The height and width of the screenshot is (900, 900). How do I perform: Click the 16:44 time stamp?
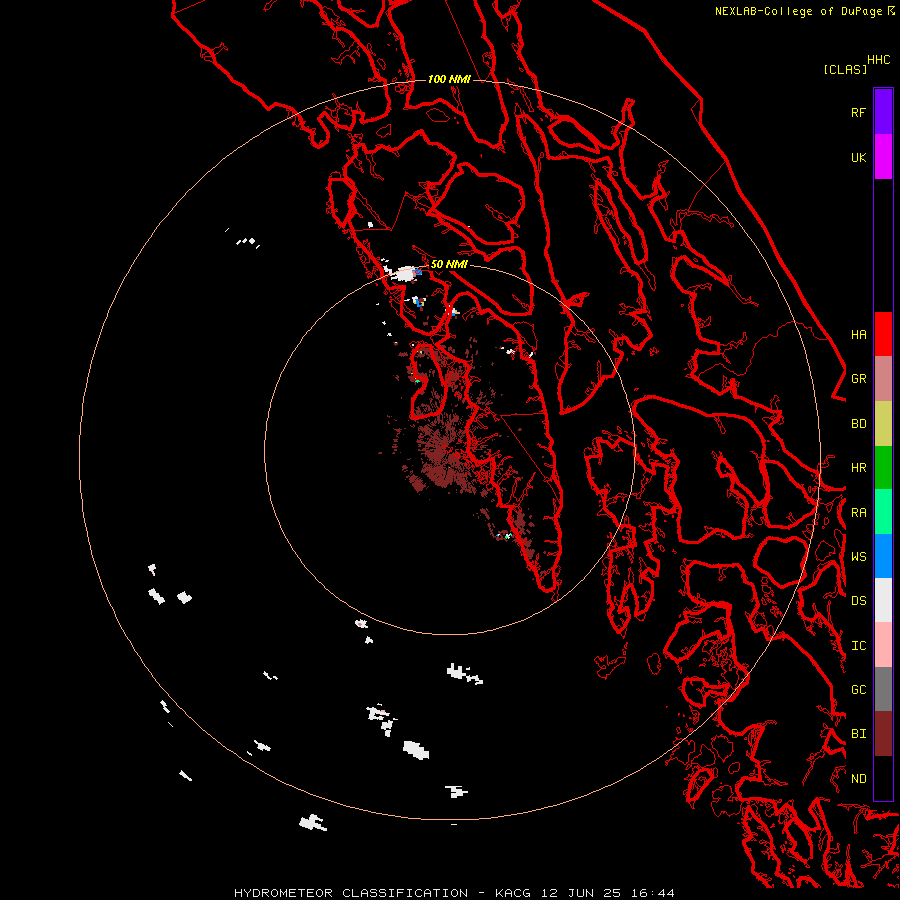(652, 893)
